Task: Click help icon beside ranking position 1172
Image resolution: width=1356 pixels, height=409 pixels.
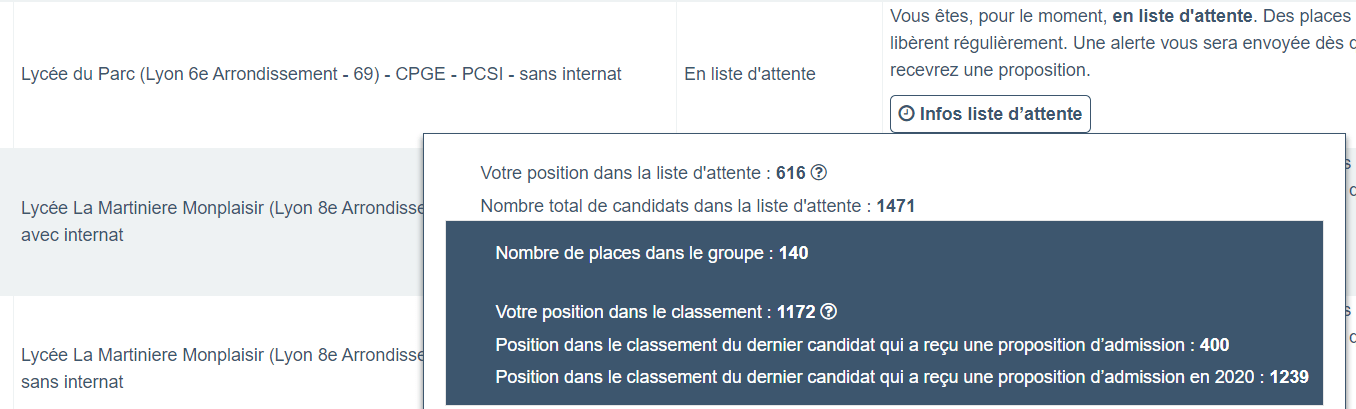Action: pos(828,311)
